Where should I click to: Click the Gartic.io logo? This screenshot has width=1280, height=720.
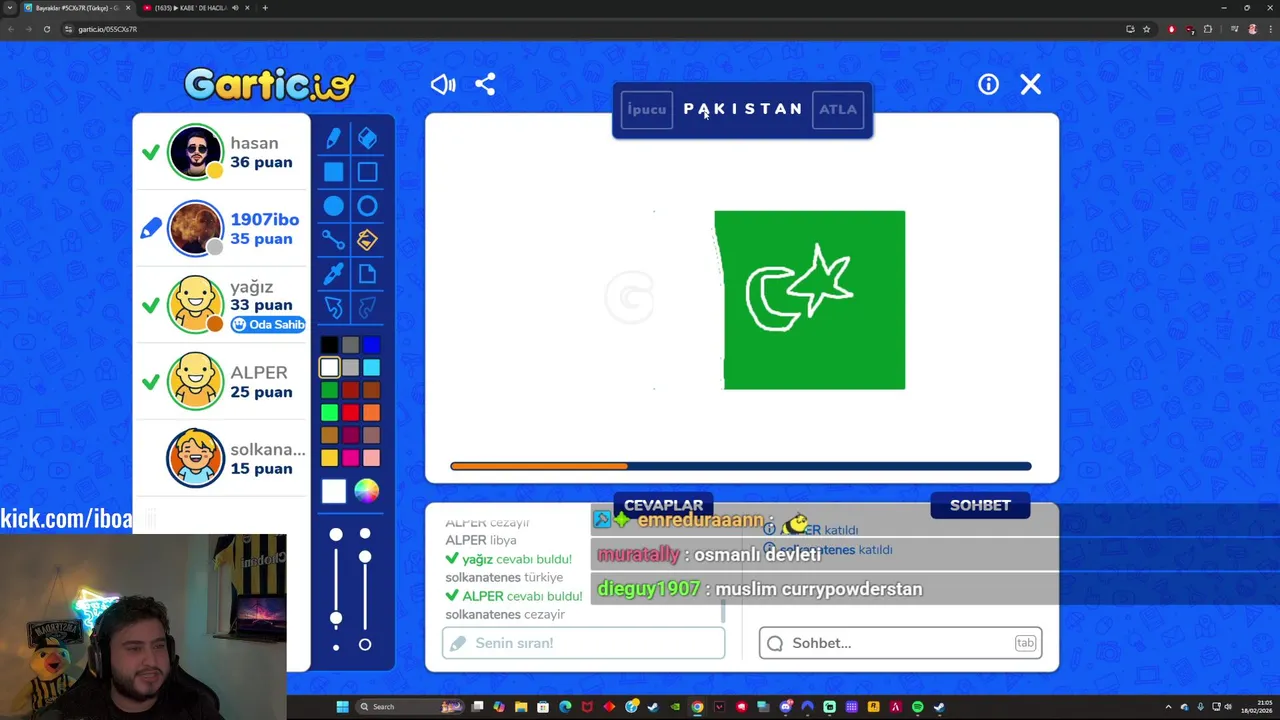point(269,85)
